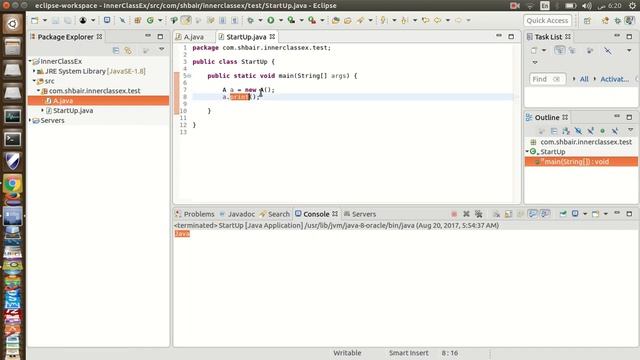640x360 pixels.
Task: Click Remove Launch X icon in Console
Action: (466, 214)
